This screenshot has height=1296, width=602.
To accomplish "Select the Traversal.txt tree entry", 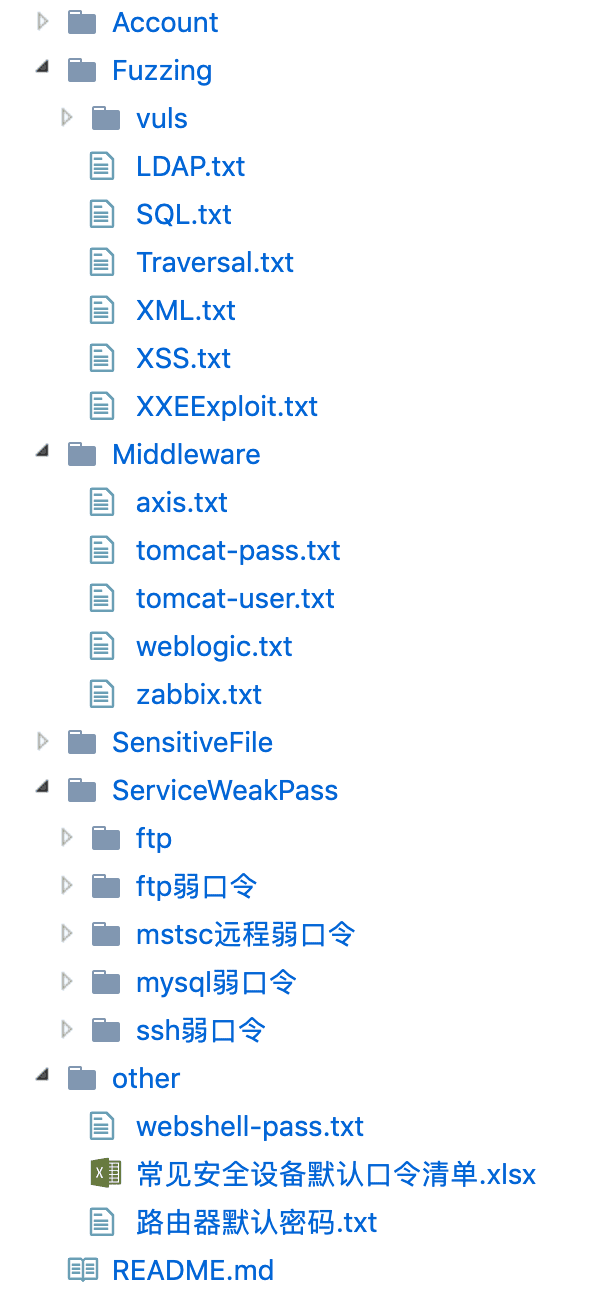I will [x=215, y=262].
